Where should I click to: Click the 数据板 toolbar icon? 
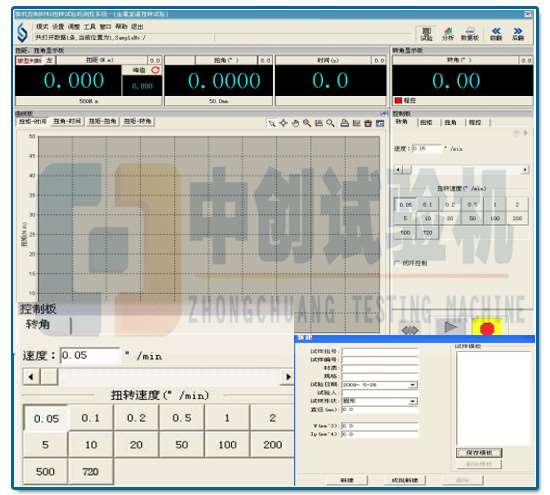(x=470, y=34)
